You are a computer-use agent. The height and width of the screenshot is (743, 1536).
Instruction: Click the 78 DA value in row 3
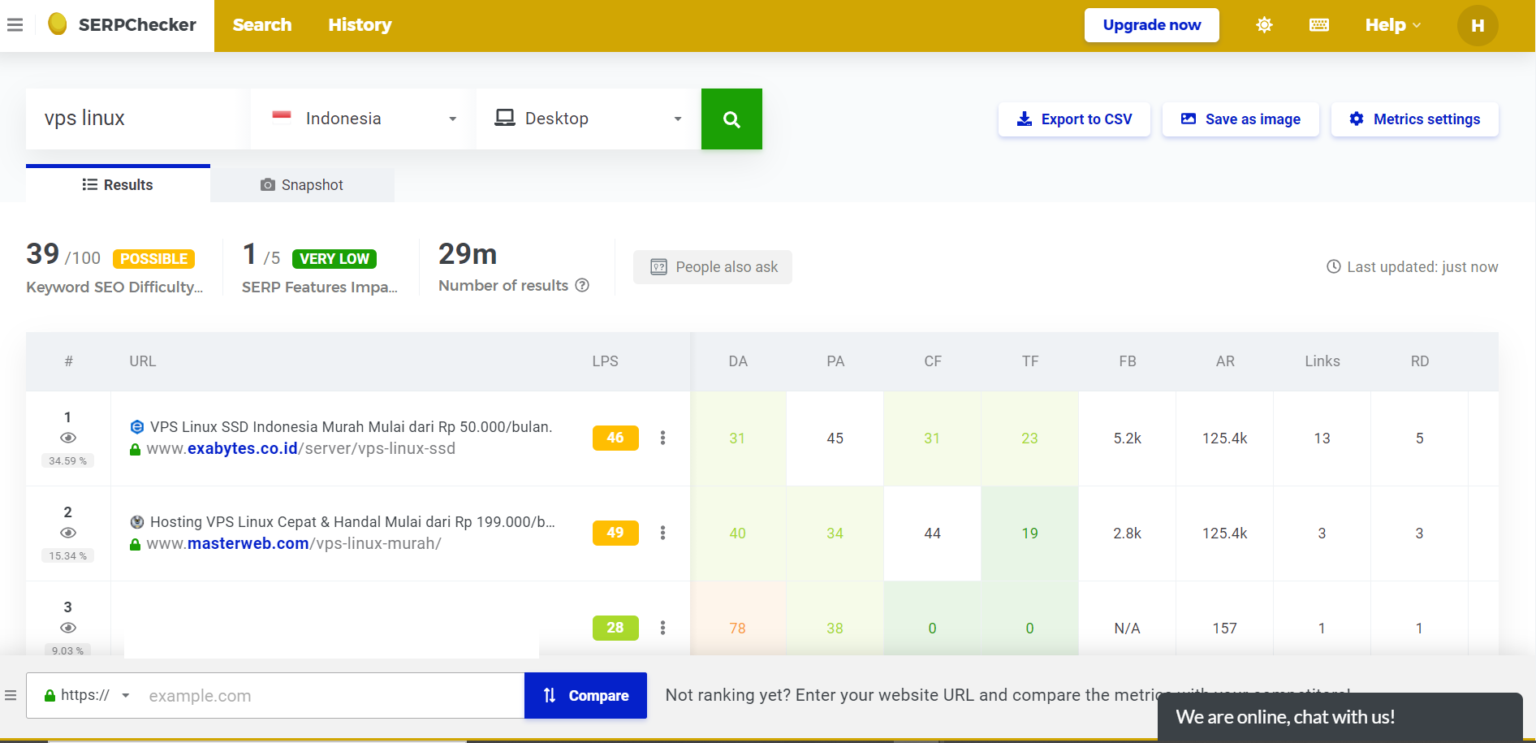738,628
